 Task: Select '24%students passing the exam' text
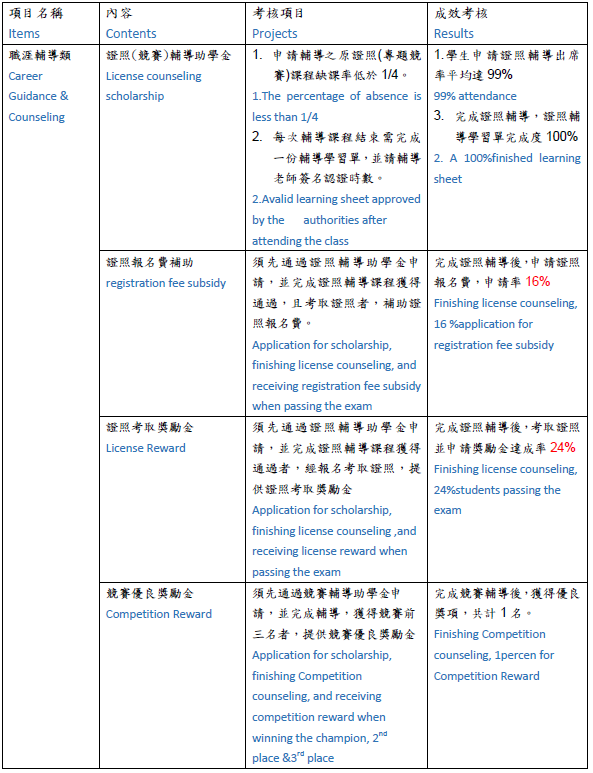pos(497,500)
